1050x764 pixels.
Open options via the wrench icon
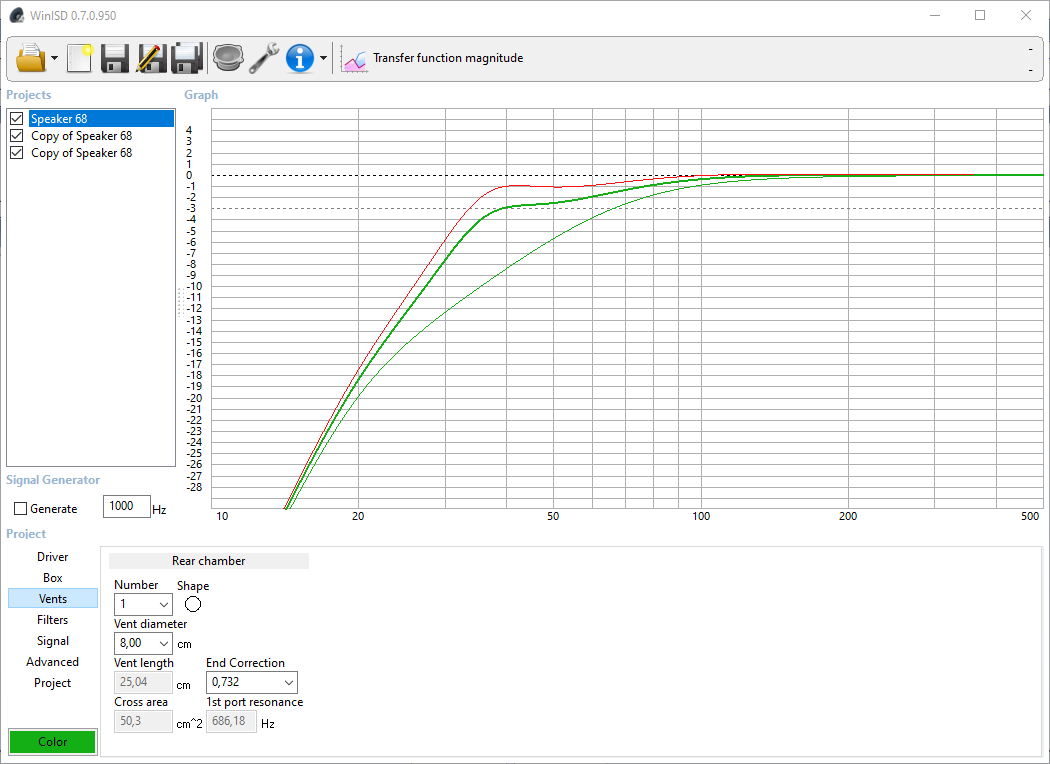click(x=264, y=58)
